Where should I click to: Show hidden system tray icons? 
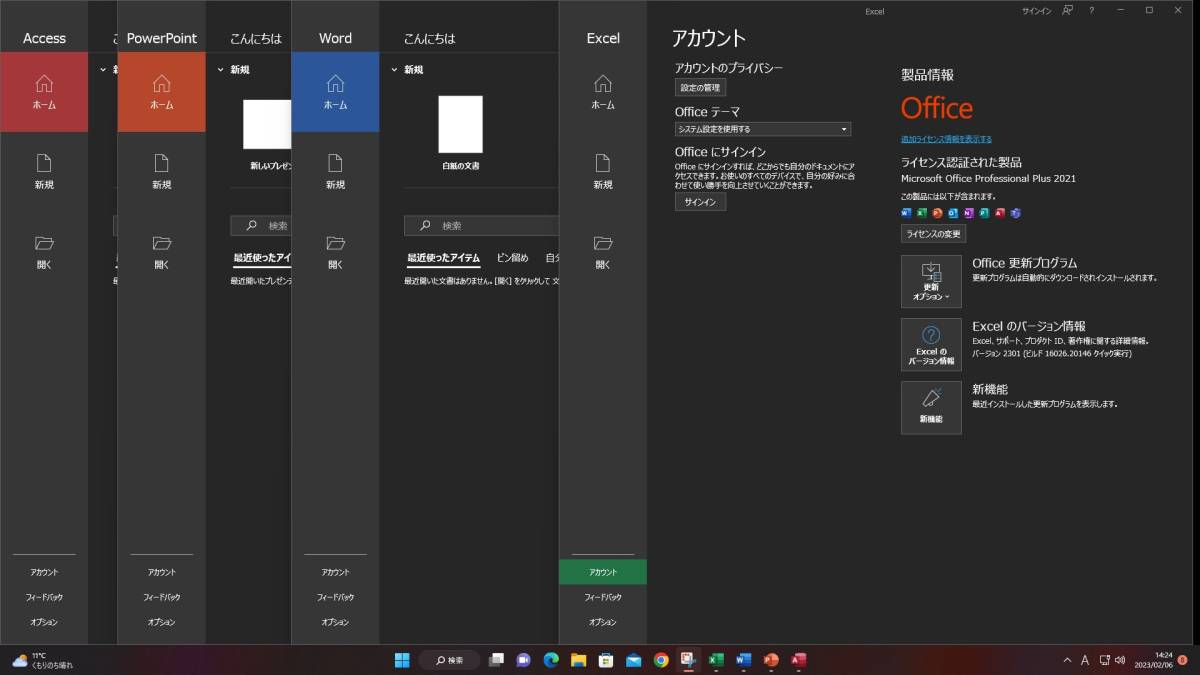(1067, 660)
